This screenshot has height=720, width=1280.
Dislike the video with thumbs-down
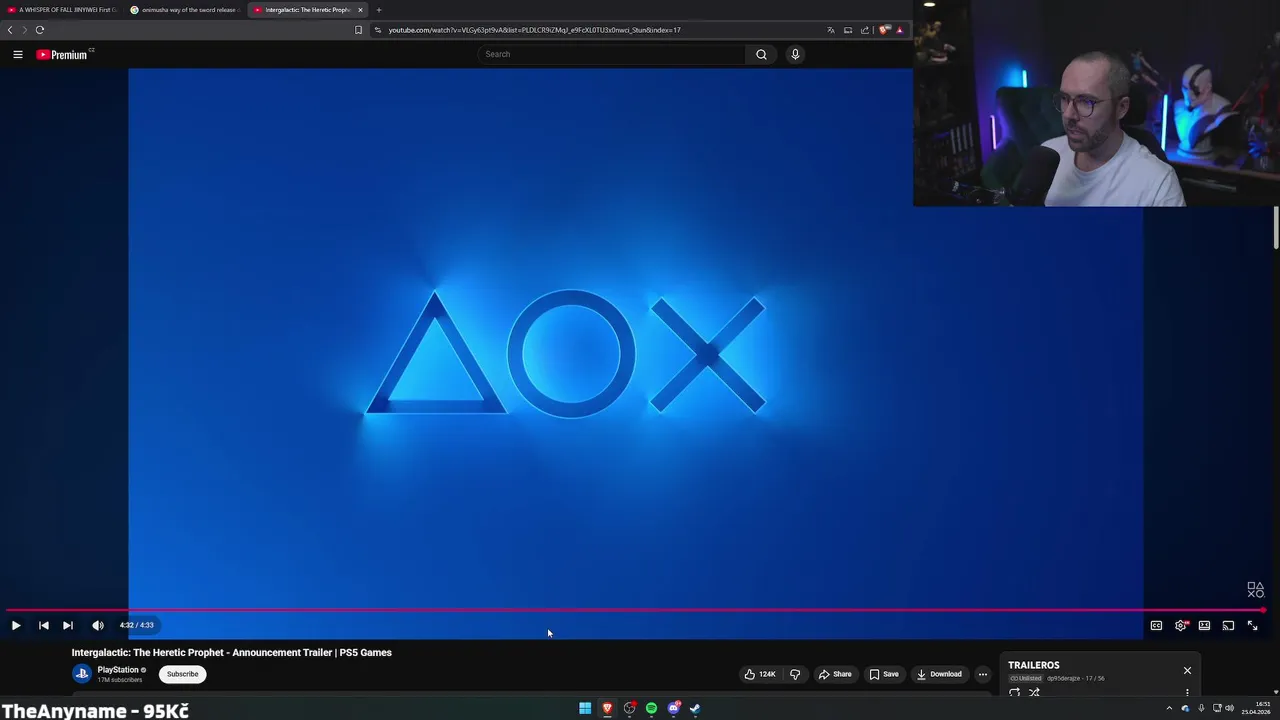coord(795,674)
